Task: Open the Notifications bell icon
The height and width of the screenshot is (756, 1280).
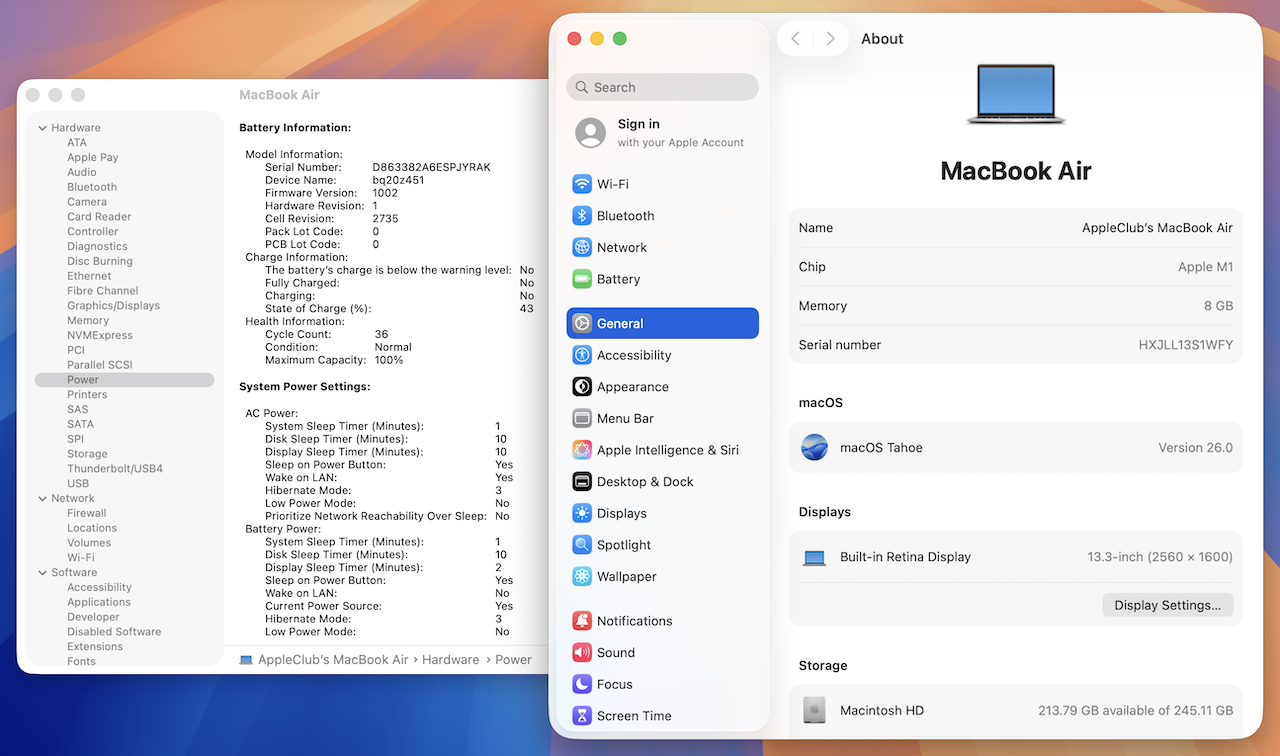Action: point(582,621)
